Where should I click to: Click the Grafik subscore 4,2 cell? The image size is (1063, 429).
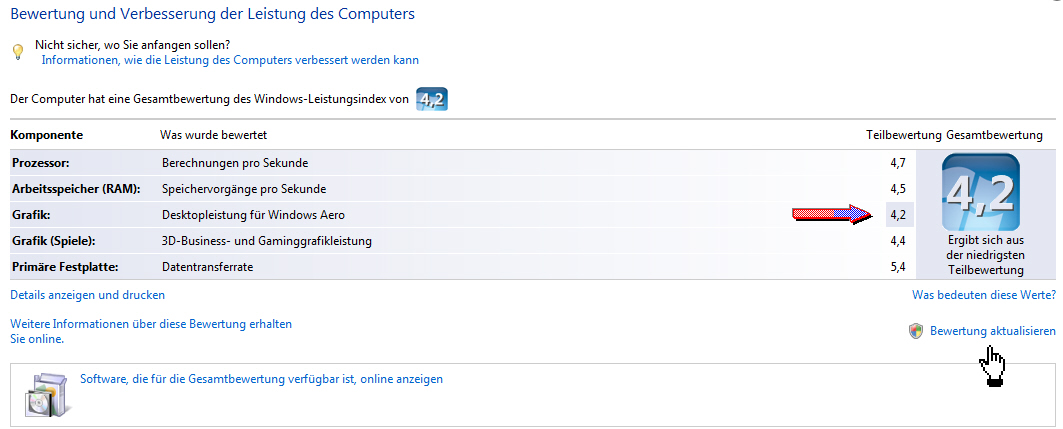point(899,215)
